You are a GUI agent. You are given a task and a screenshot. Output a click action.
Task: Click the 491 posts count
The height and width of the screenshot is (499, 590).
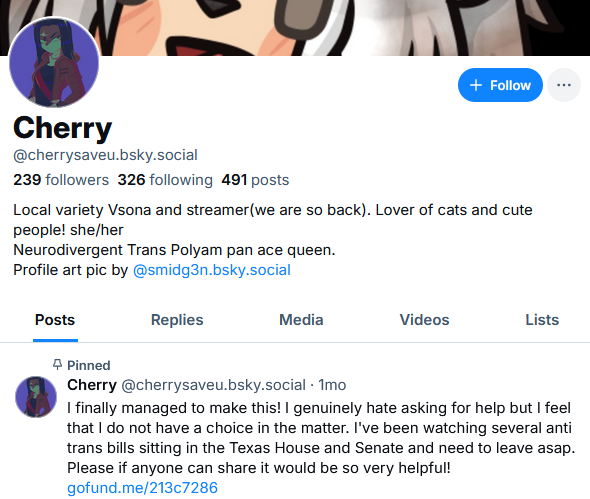click(255, 180)
